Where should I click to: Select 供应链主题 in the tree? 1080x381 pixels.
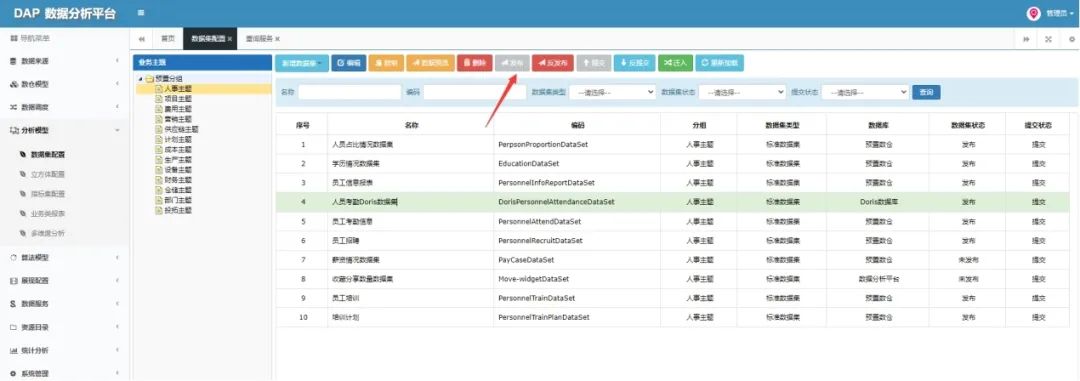181,129
